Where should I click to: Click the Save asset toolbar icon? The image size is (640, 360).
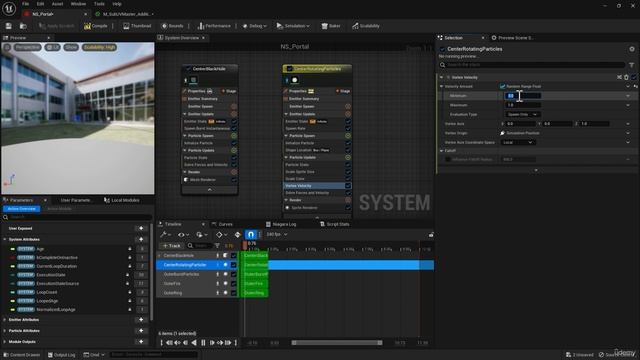pyautogui.click(x=9, y=26)
